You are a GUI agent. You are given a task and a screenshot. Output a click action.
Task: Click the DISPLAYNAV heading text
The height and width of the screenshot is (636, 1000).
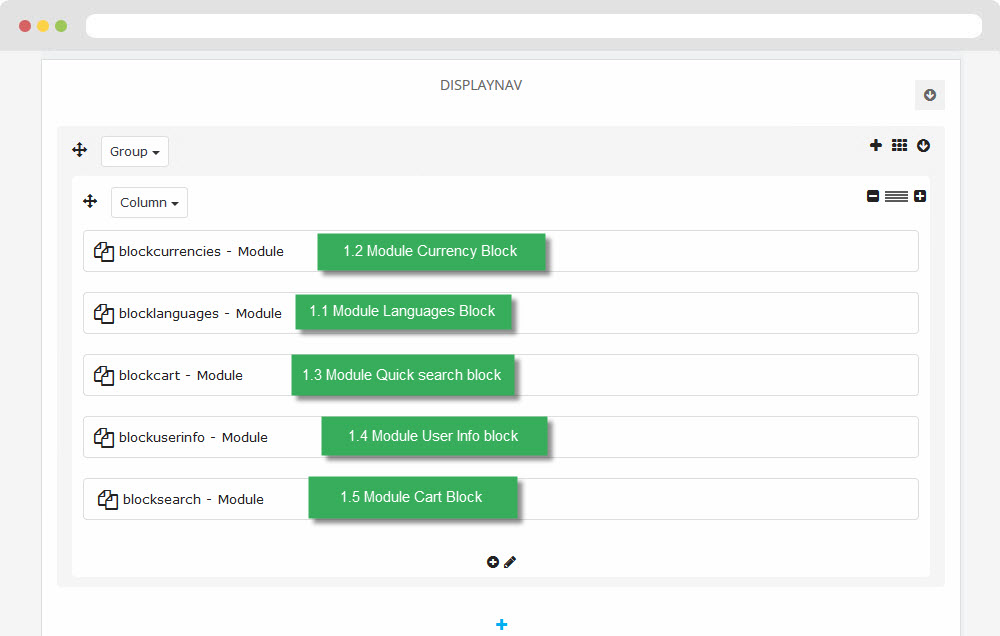pyautogui.click(x=481, y=85)
